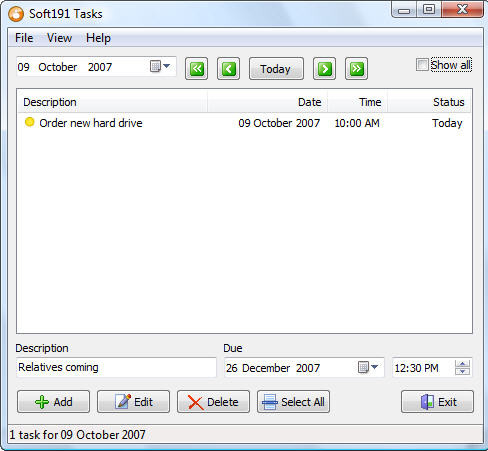Increase due time with up spinner arrow
This screenshot has width=488, height=451.
(x=462, y=364)
